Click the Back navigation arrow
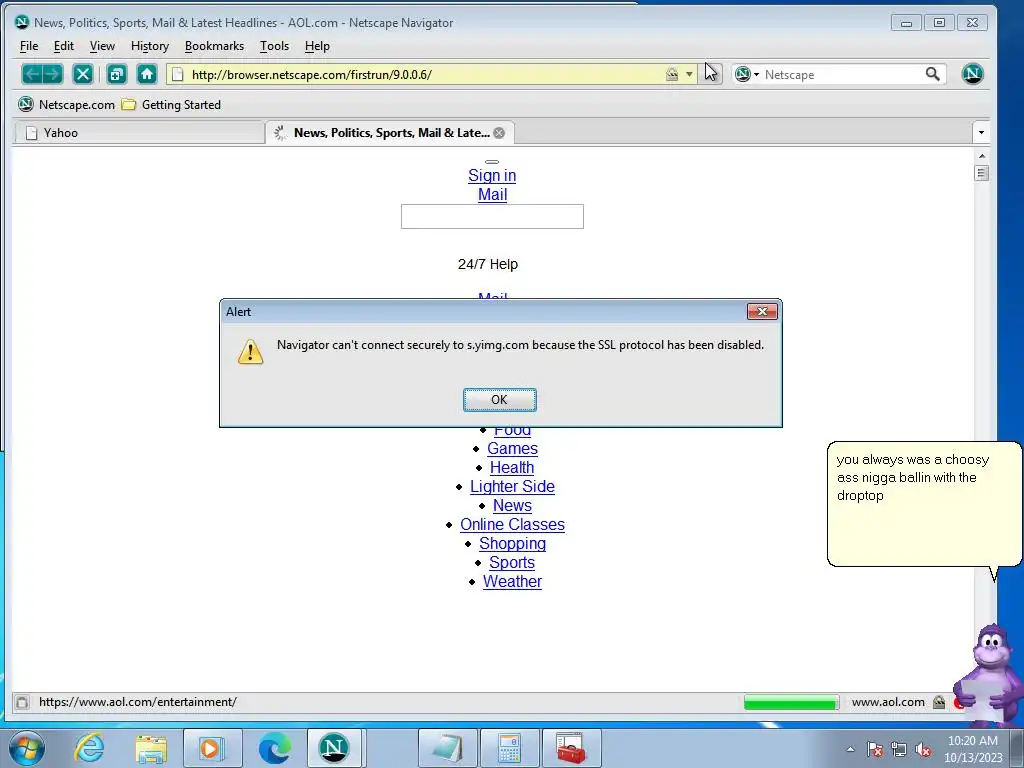 point(32,74)
